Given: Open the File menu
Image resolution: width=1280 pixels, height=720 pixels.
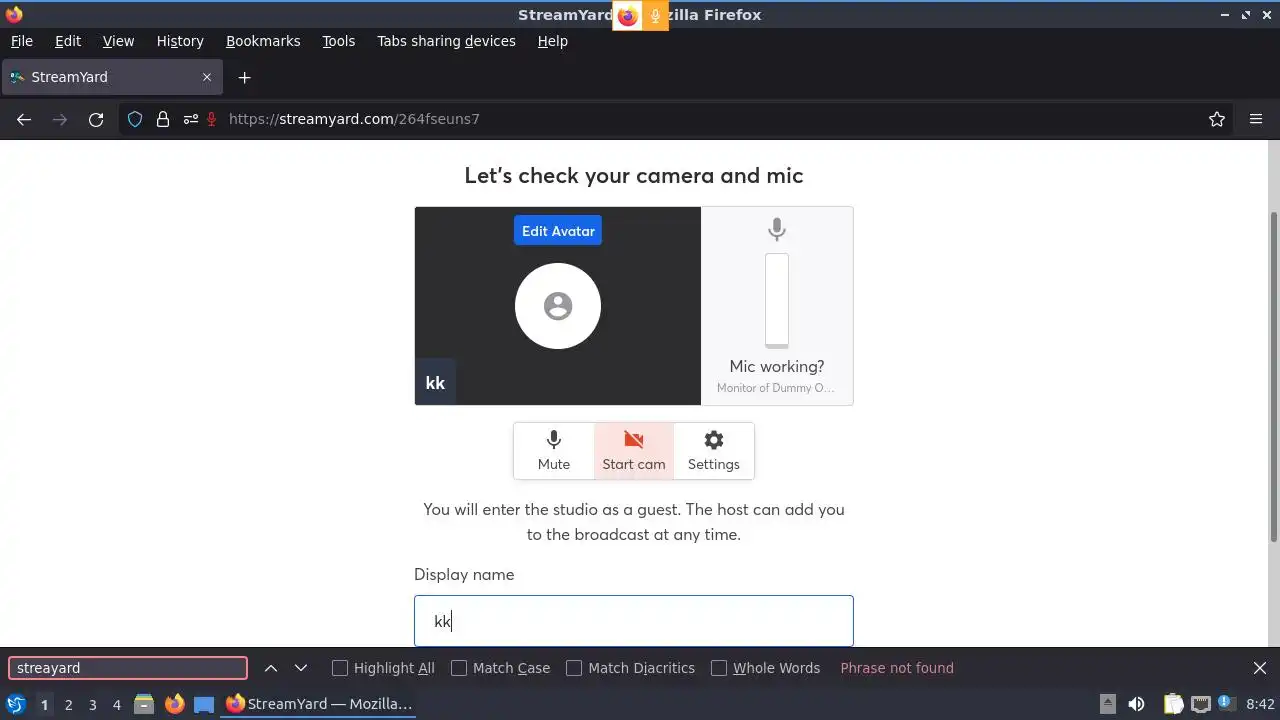Looking at the screenshot, I should (x=21, y=41).
